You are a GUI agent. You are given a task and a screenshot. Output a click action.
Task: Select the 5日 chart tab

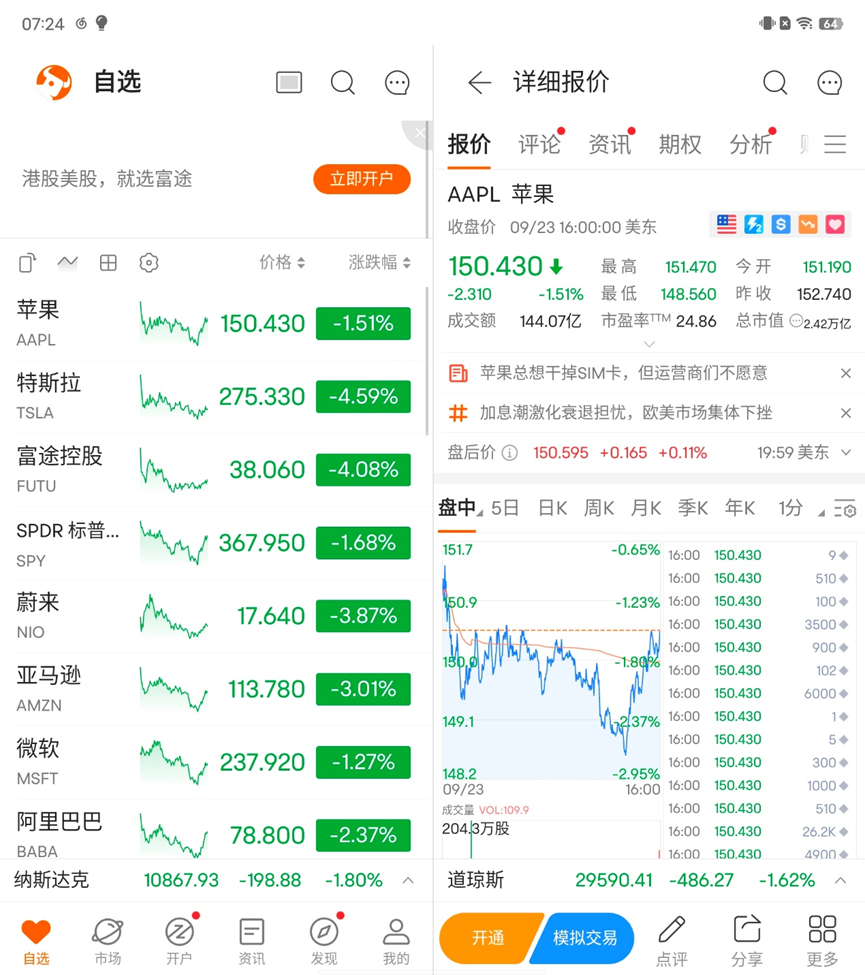pyautogui.click(x=505, y=508)
